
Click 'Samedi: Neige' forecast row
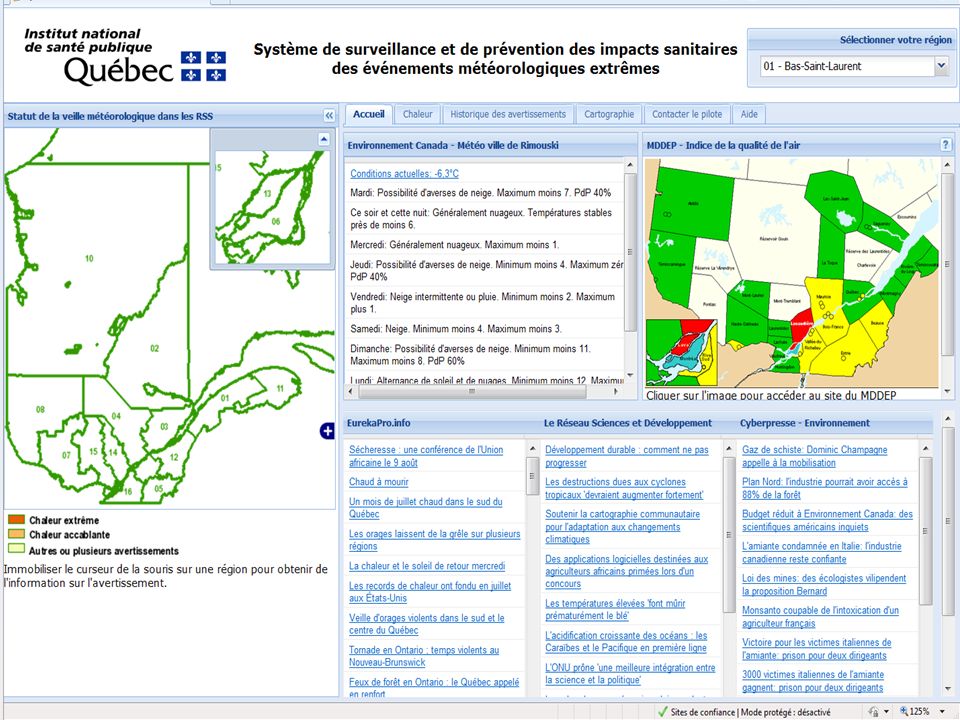(485, 329)
